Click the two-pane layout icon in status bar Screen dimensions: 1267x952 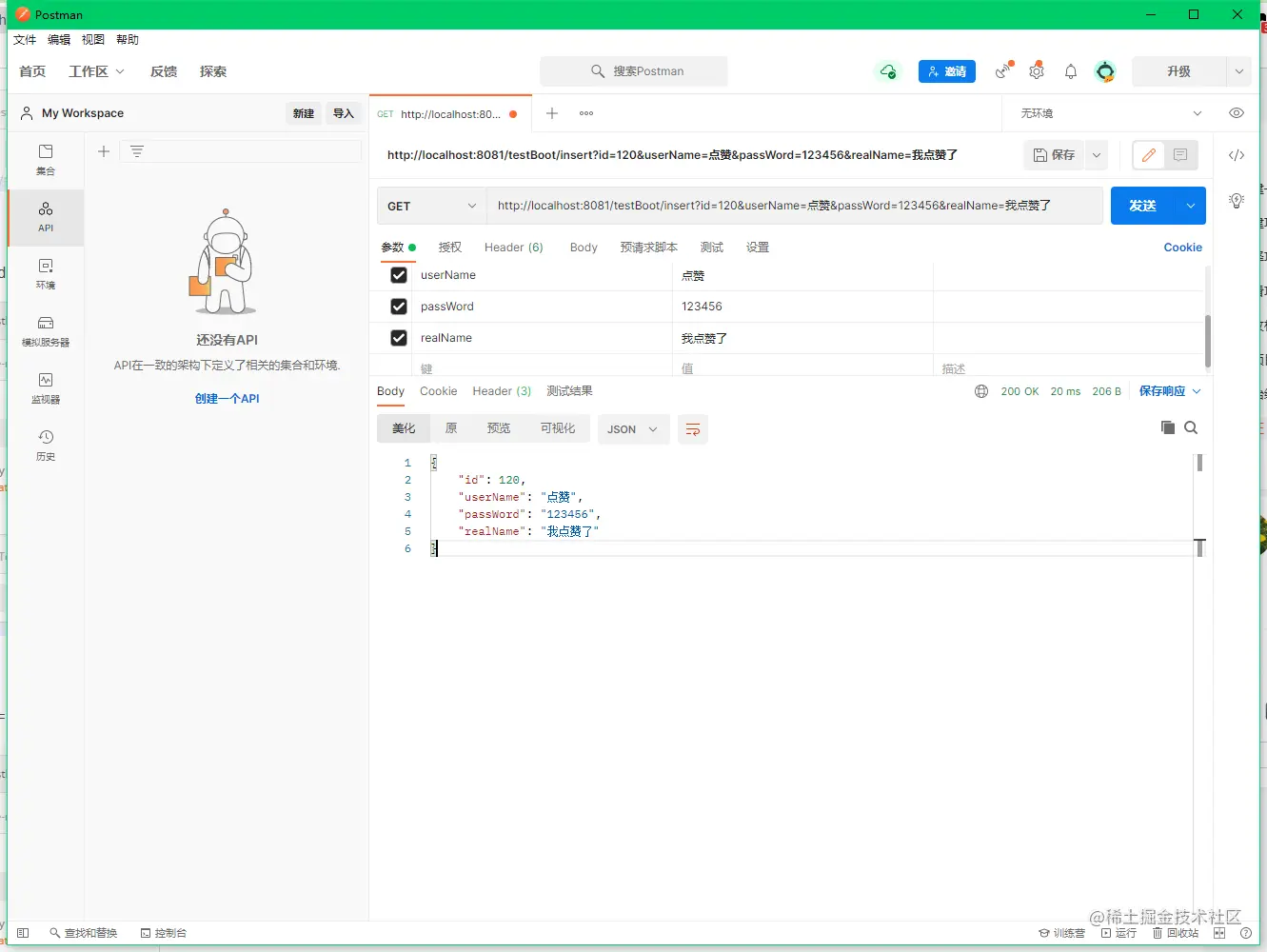1219,933
